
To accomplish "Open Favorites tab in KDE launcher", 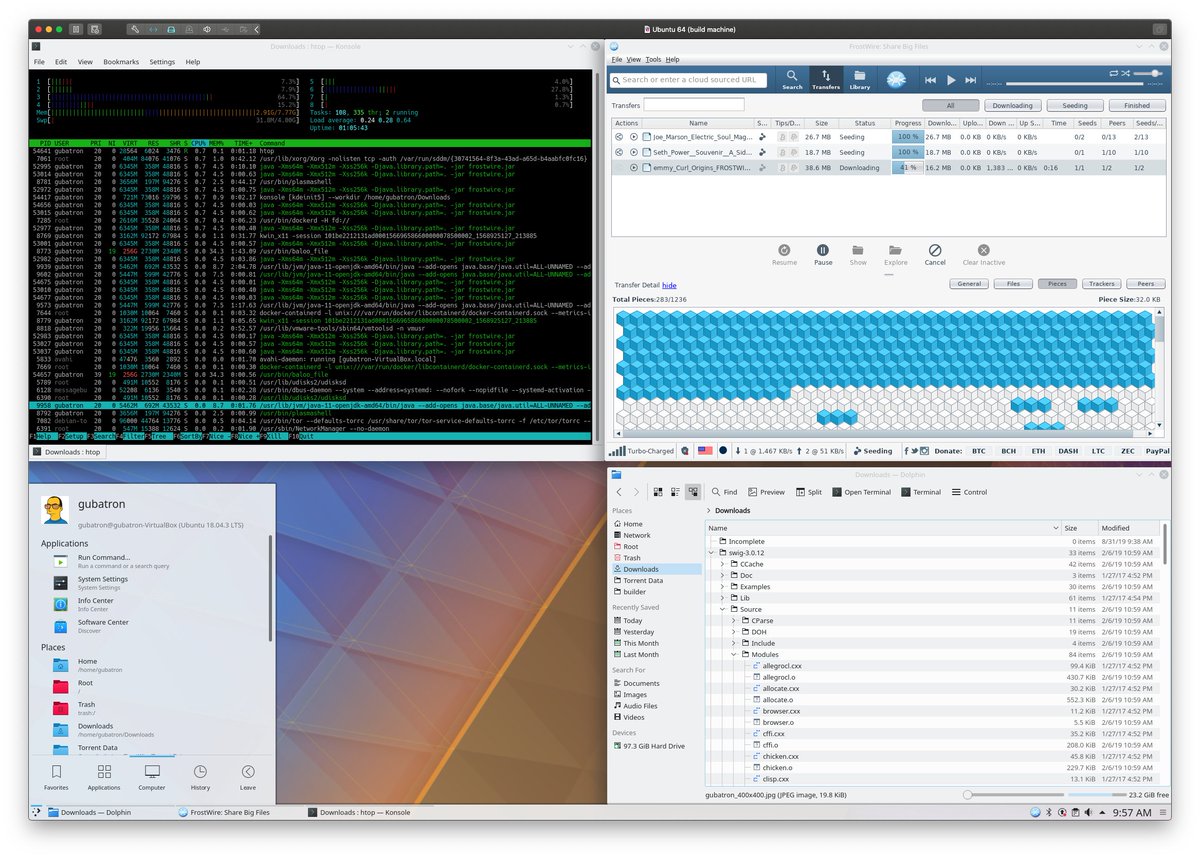I will point(56,777).
